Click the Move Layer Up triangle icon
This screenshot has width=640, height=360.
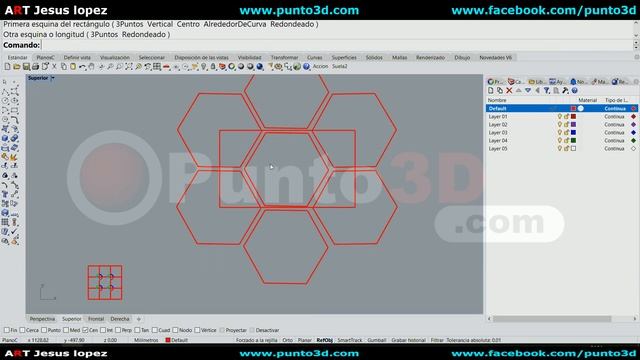pos(518,91)
